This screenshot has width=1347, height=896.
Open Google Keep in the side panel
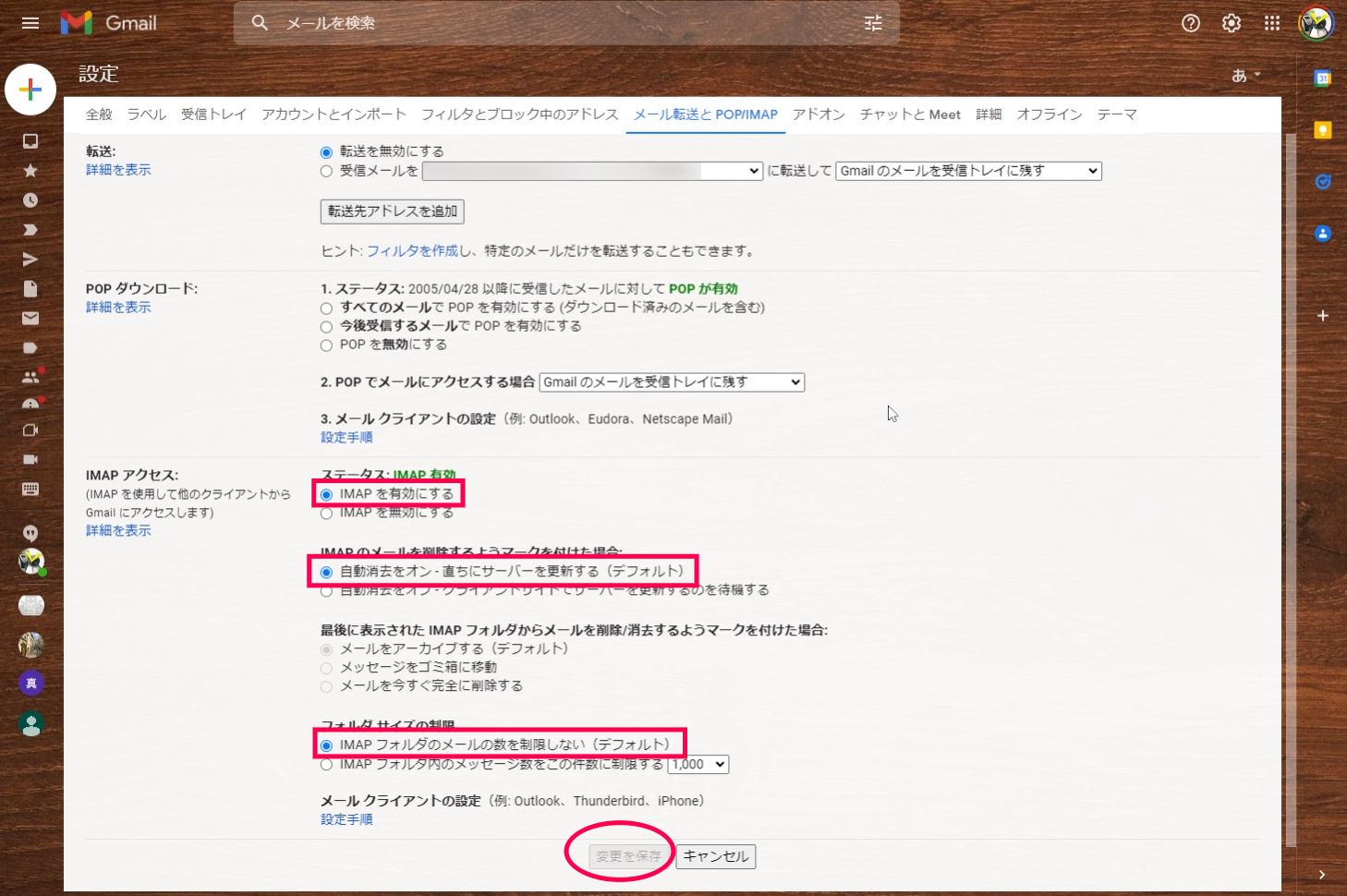1323,130
